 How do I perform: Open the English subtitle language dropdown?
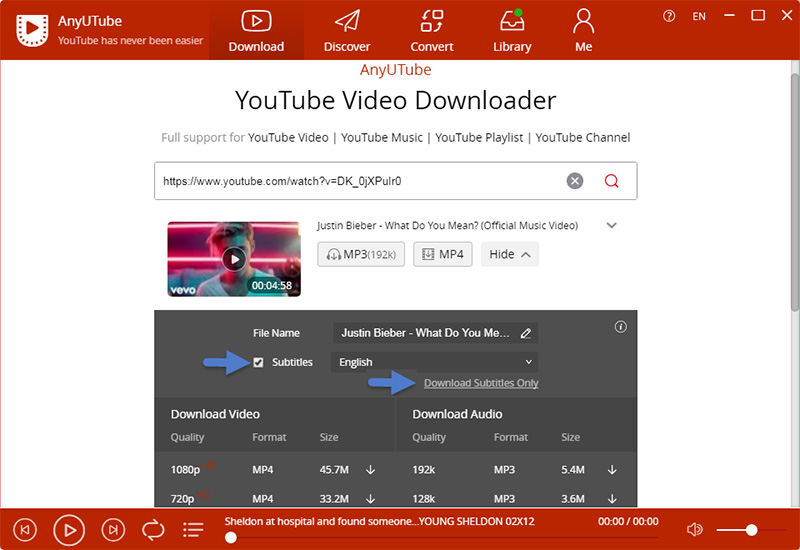pyautogui.click(x=435, y=362)
